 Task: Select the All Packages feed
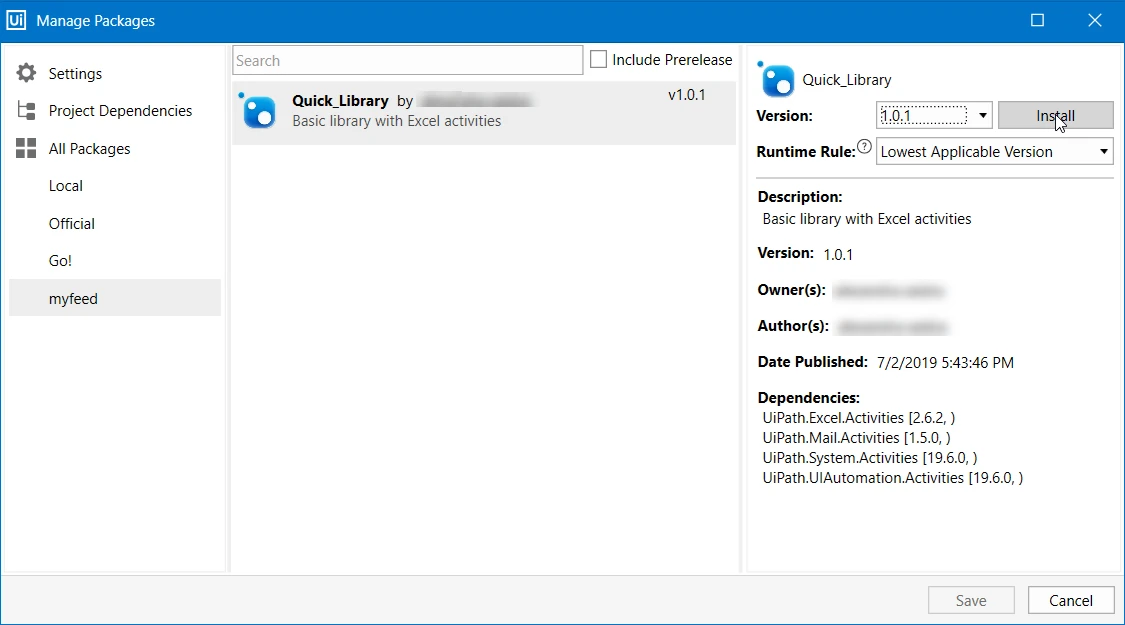[x=90, y=149]
